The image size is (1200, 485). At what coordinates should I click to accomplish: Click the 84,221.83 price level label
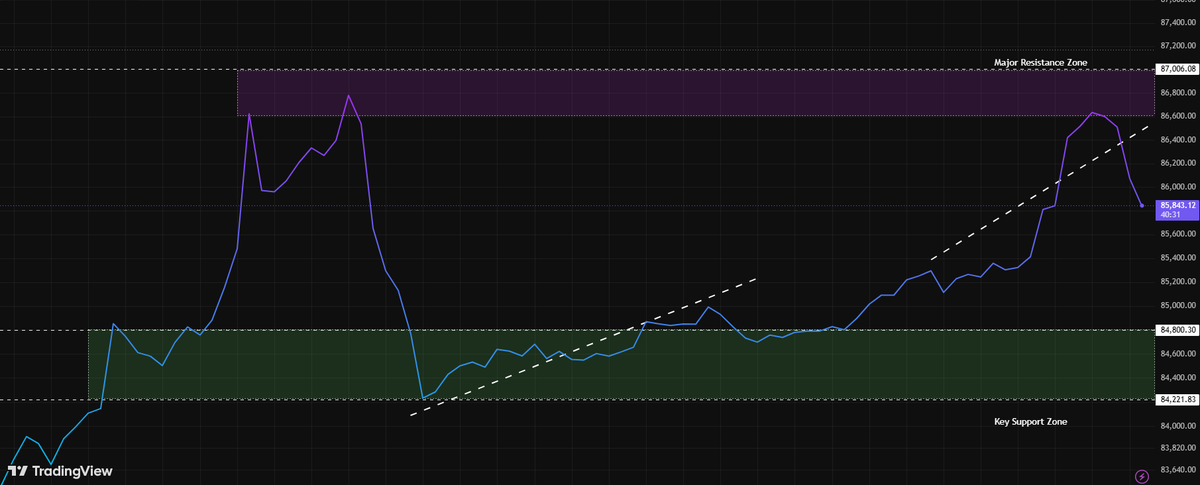coord(1178,399)
